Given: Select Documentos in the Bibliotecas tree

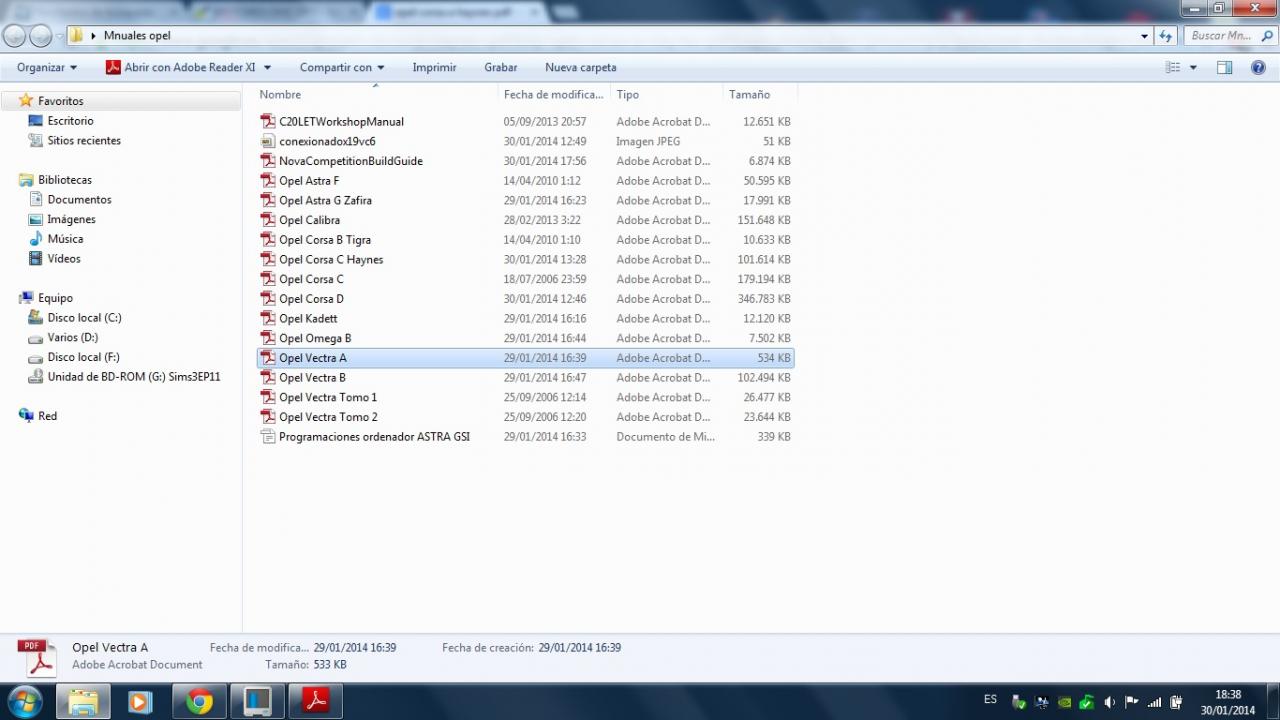Looking at the screenshot, I should tap(80, 200).
